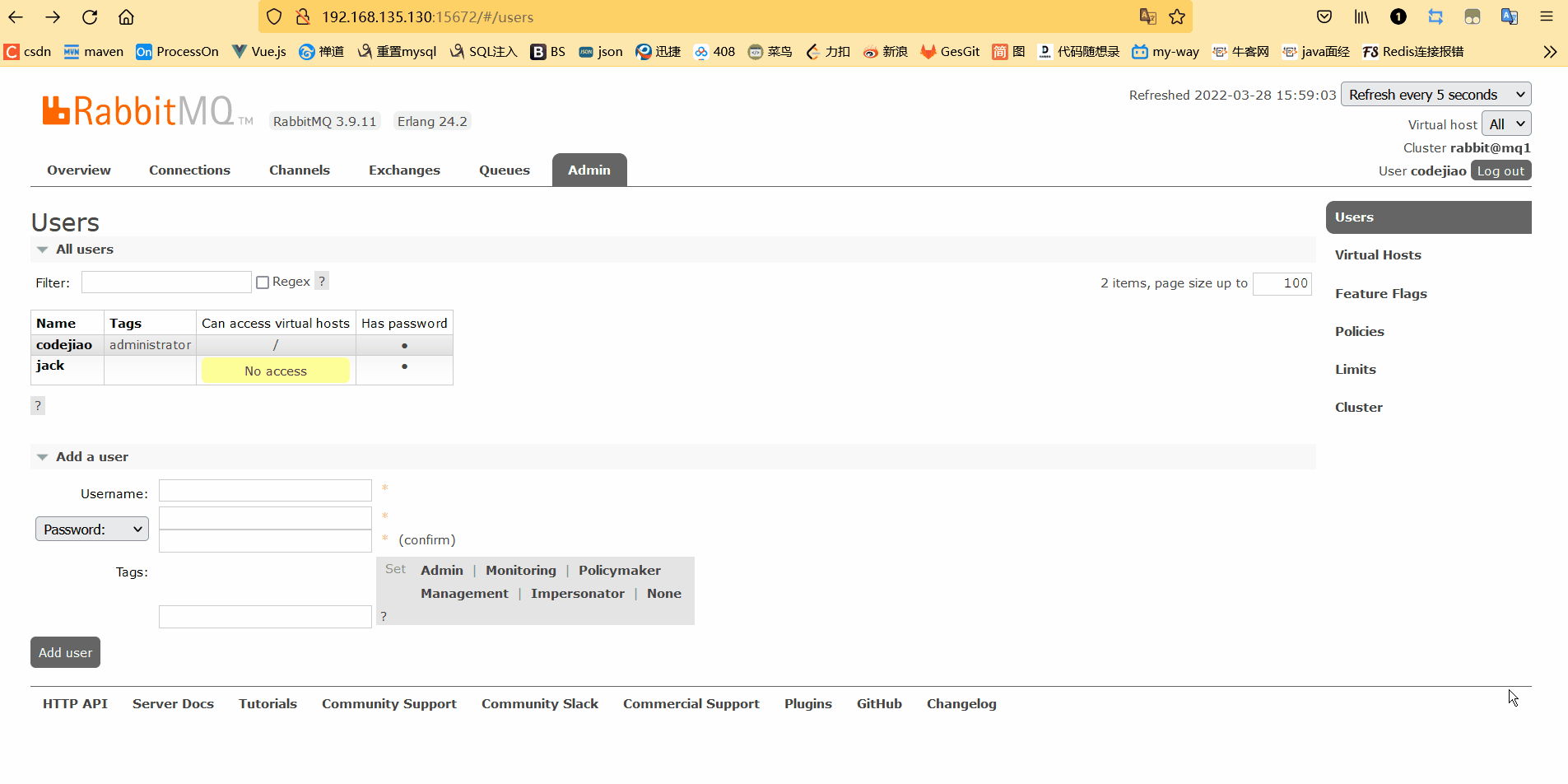Switch to the Queues tab
The image size is (1568, 784).
(x=505, y=170)
